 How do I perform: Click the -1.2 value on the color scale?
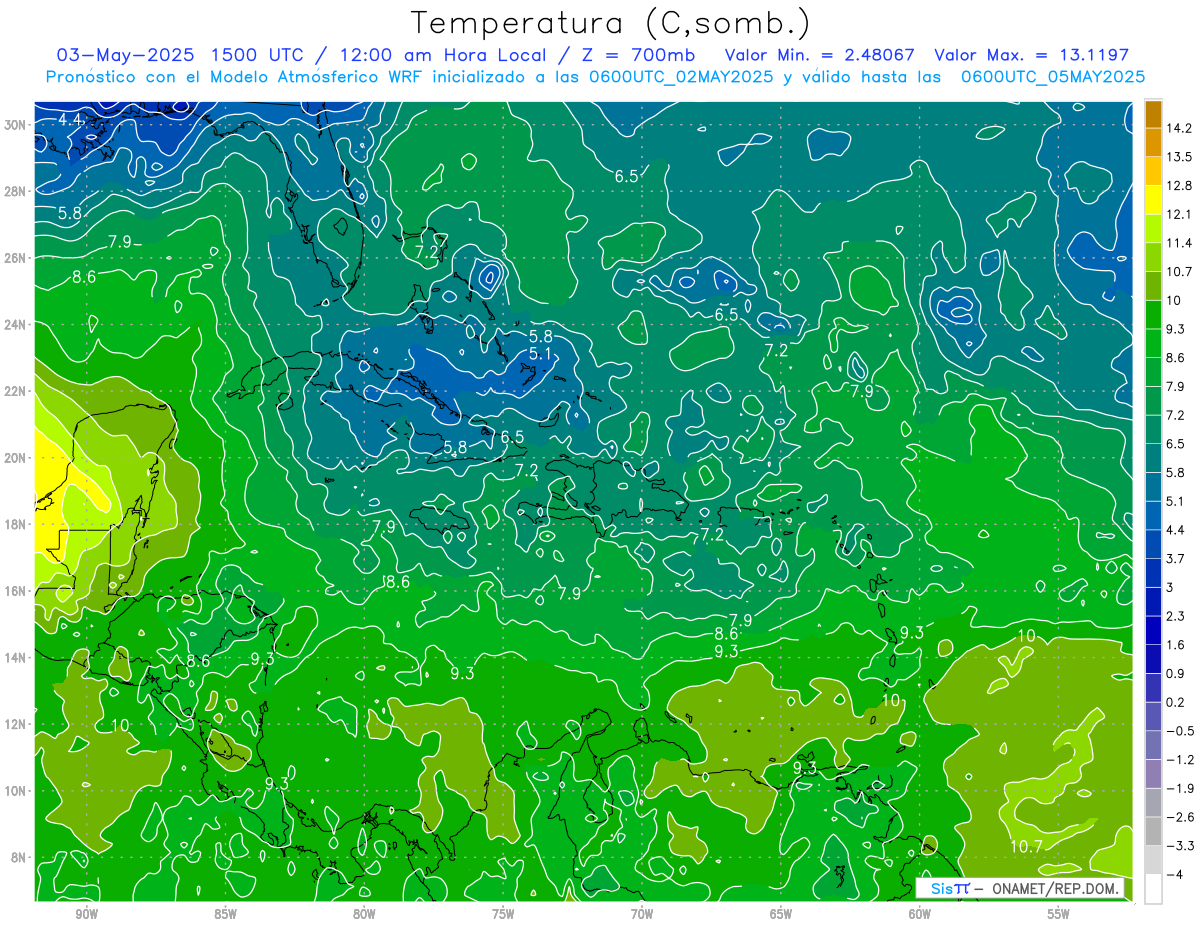click(x=1180, y=760)
